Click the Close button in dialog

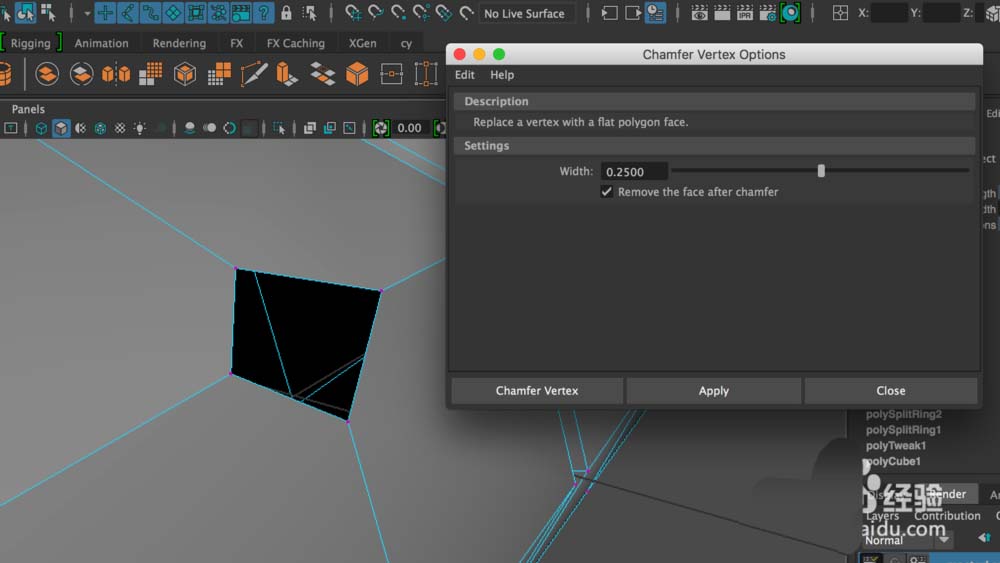(x=891, y=391)
